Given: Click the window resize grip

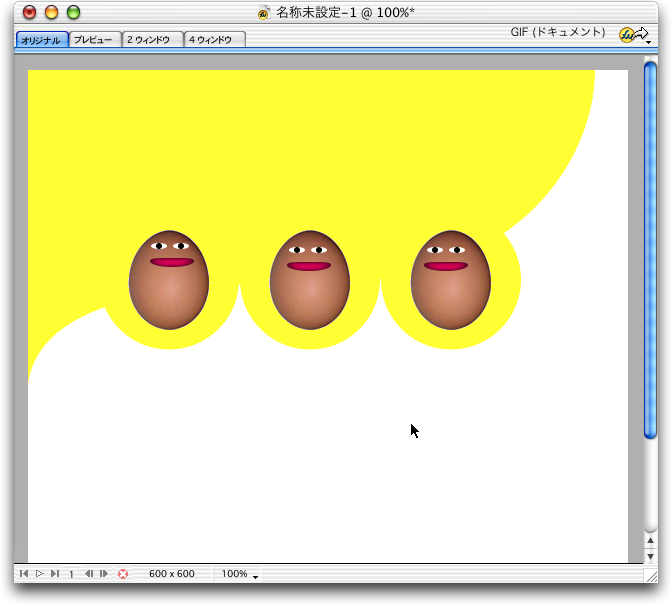Looking at the screenshot, I should (x=651, y=576).
